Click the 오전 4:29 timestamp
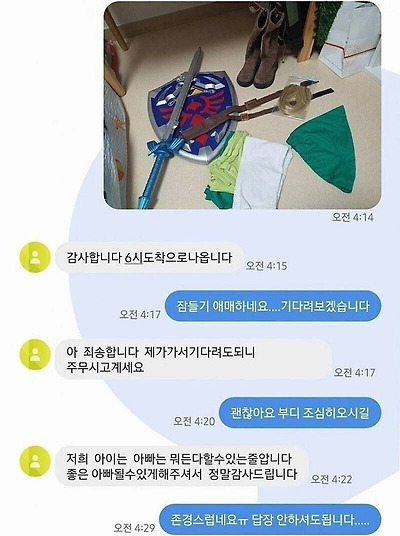The image size is (400, 536). pos(134,527)
